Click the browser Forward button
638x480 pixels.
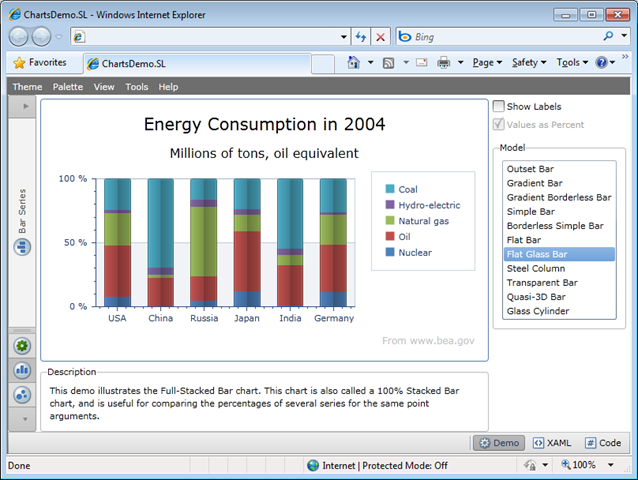42,37
